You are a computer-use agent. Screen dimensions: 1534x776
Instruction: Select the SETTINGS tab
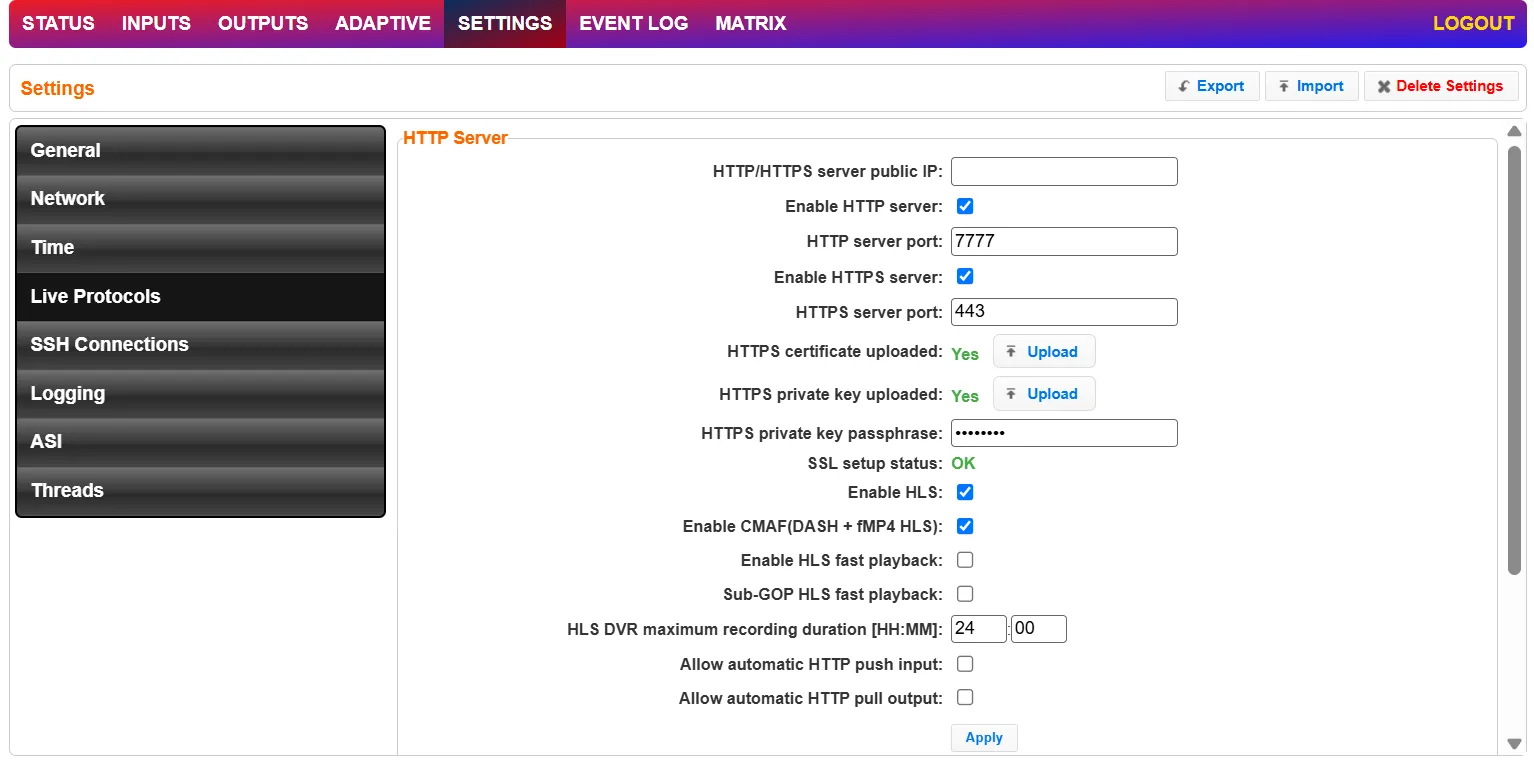[x=505, y=23]
